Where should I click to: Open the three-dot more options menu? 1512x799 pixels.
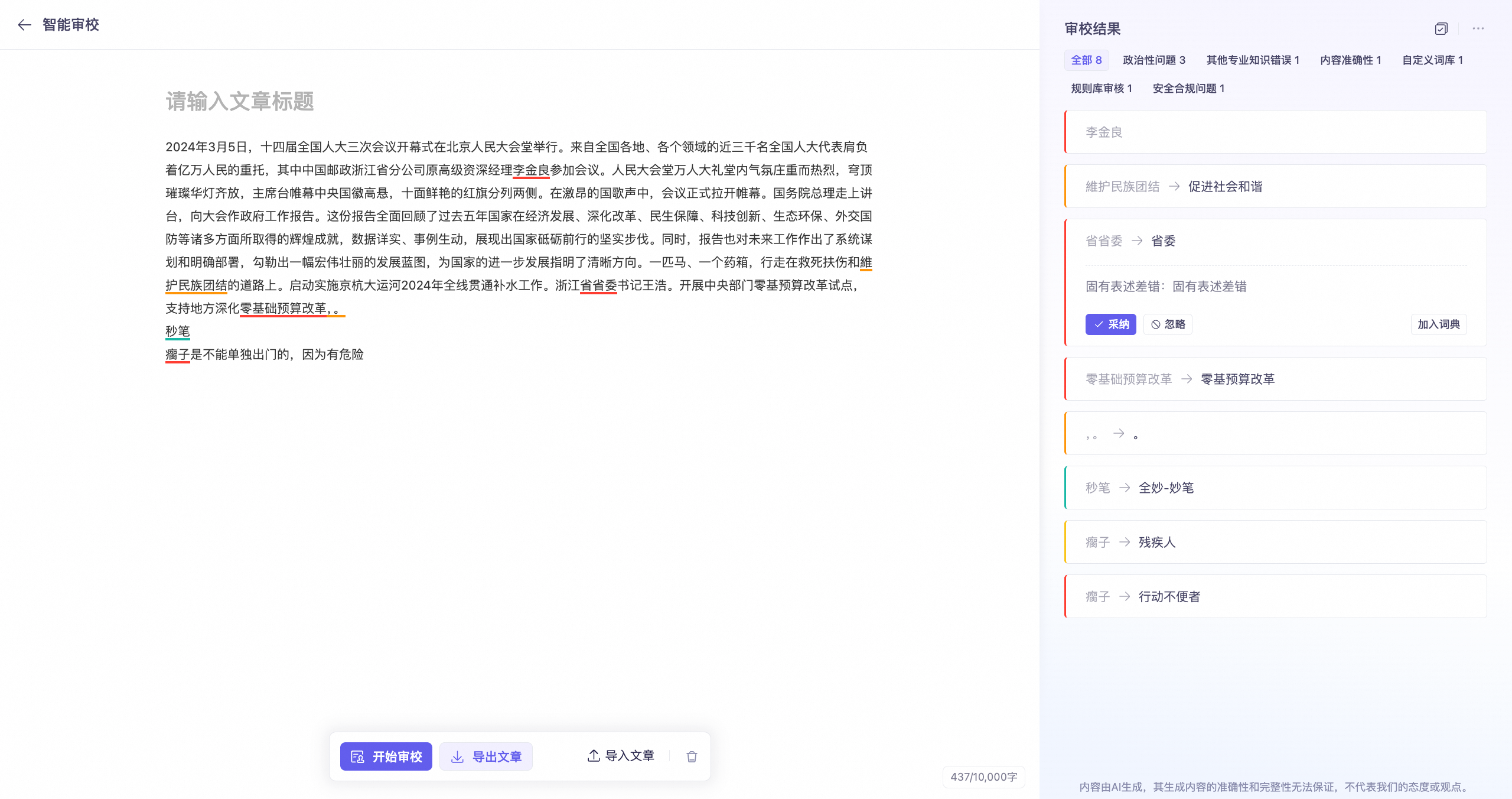click(1478, 28)
